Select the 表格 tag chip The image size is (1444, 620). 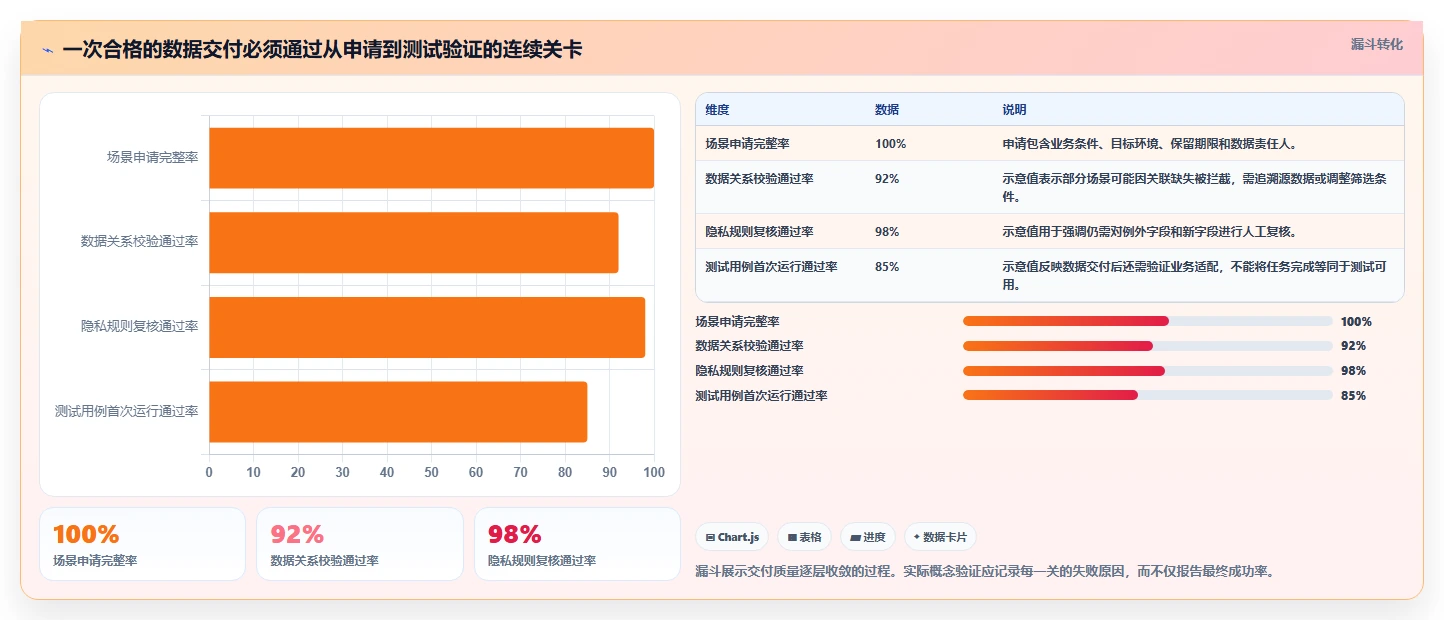[x=804, y=537]
